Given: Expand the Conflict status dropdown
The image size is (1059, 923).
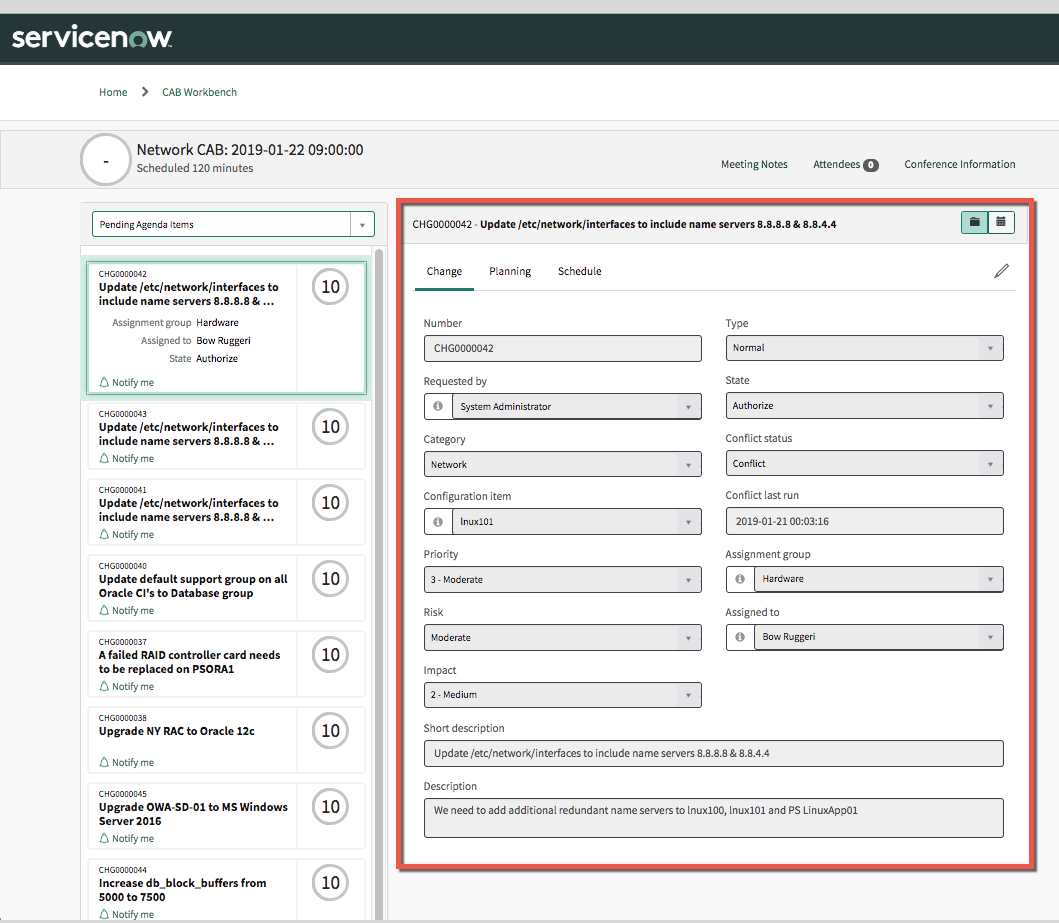Looking at the screenshot, I should tap(864, 464).
